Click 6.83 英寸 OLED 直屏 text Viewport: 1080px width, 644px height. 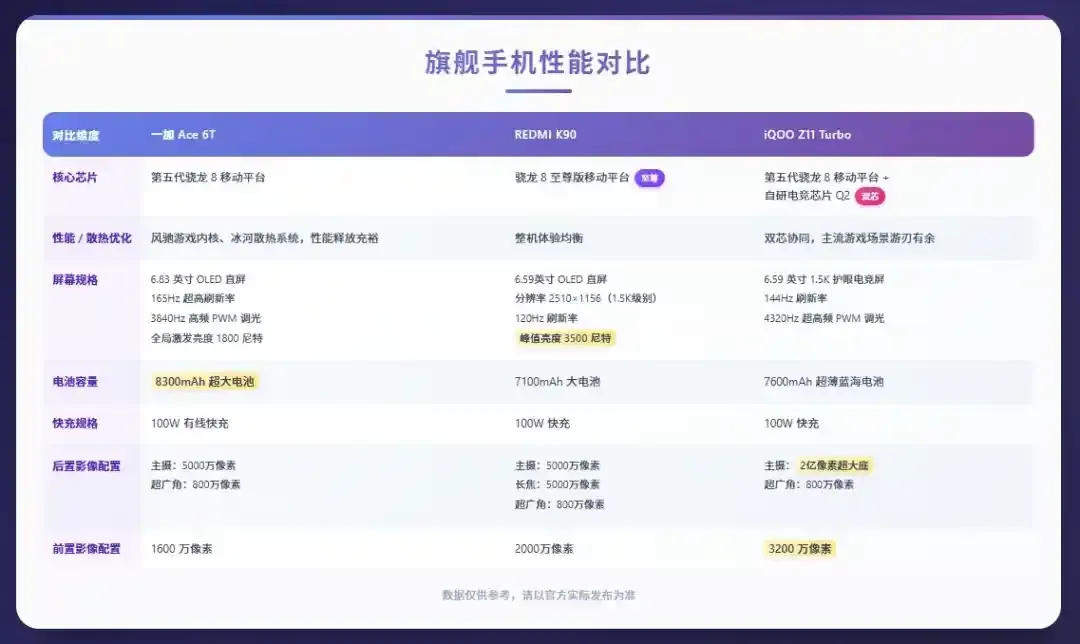pos(198,279)
